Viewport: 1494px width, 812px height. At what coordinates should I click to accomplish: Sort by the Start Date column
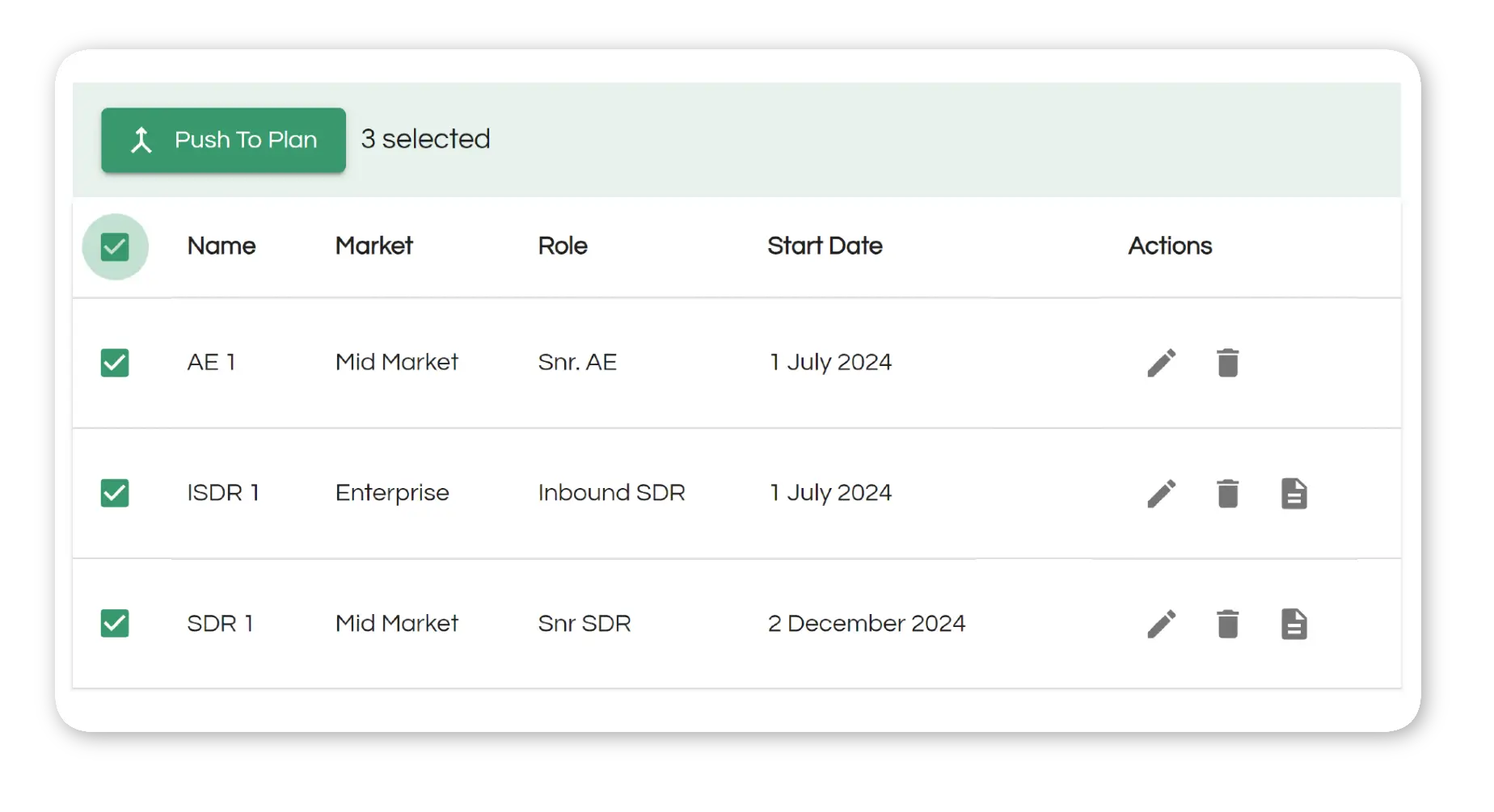click(825, 246)
